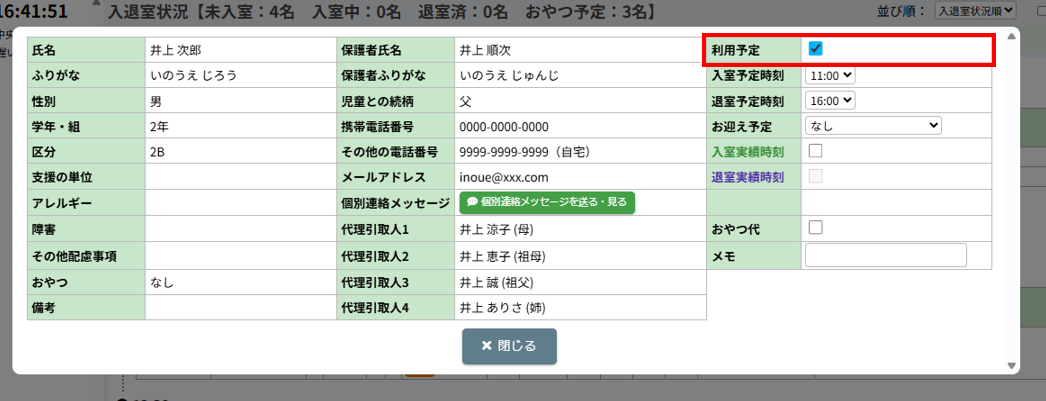Click 代理引取人1 entry 井上 涼子 (母)
The height and width of the screenshot is (401, 1046).
click(x=501, y=229)
